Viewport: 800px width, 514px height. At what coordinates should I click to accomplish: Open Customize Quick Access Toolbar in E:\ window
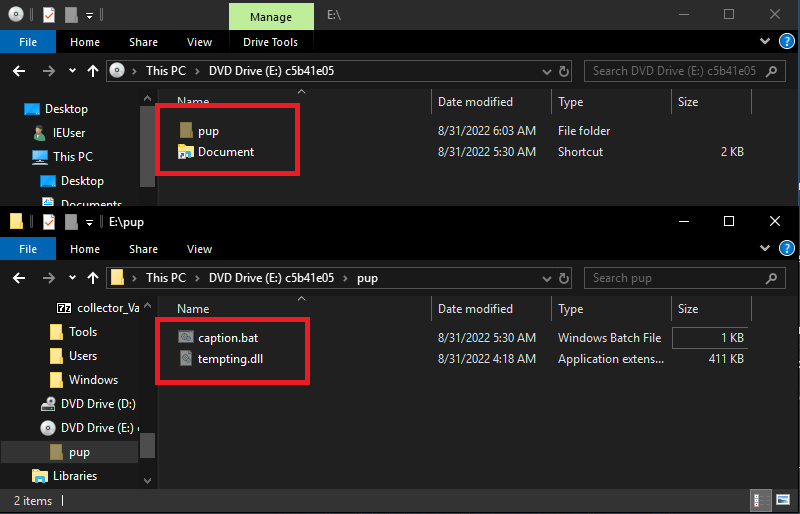(x=89, y=16)
